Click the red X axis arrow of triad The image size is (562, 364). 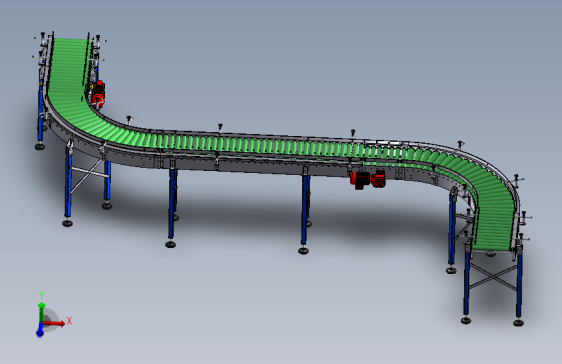[54, 324]
